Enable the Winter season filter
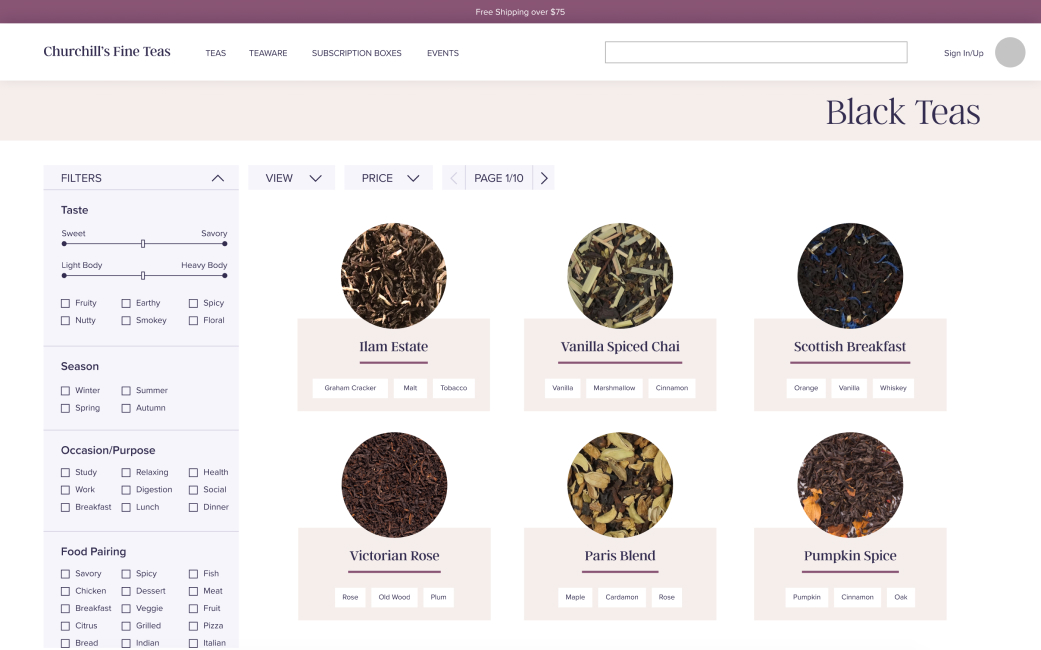1041x650 pixels. (x=65, y=391)
